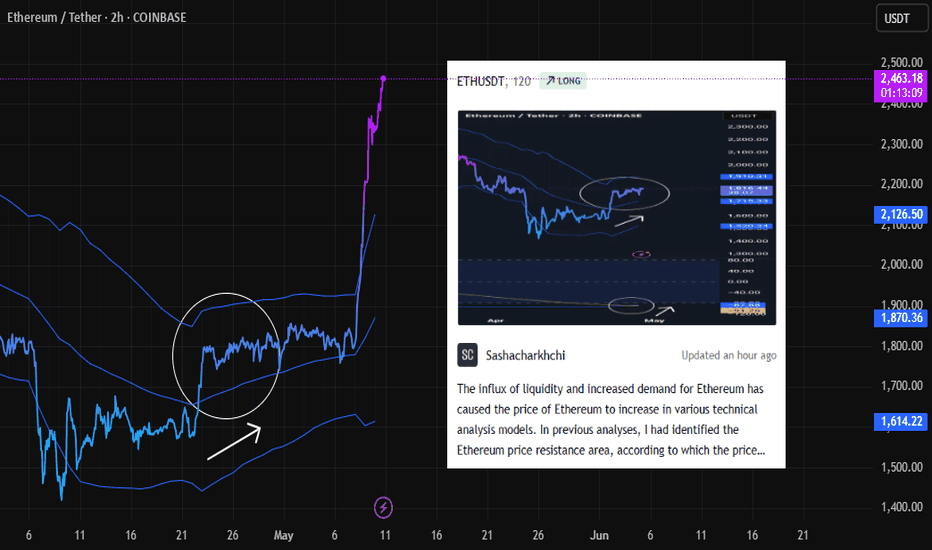Click the 01:13:09 countdown timer label
The height and width of the screenshot is (550, 932).
pos(901,93)
